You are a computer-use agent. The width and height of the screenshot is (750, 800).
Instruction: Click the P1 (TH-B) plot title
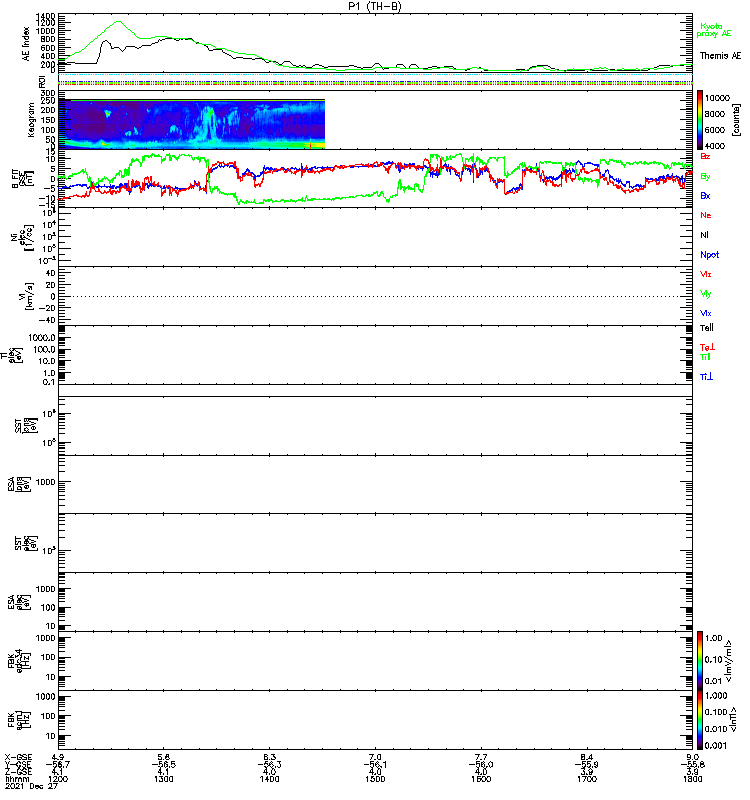pos(376,6)
